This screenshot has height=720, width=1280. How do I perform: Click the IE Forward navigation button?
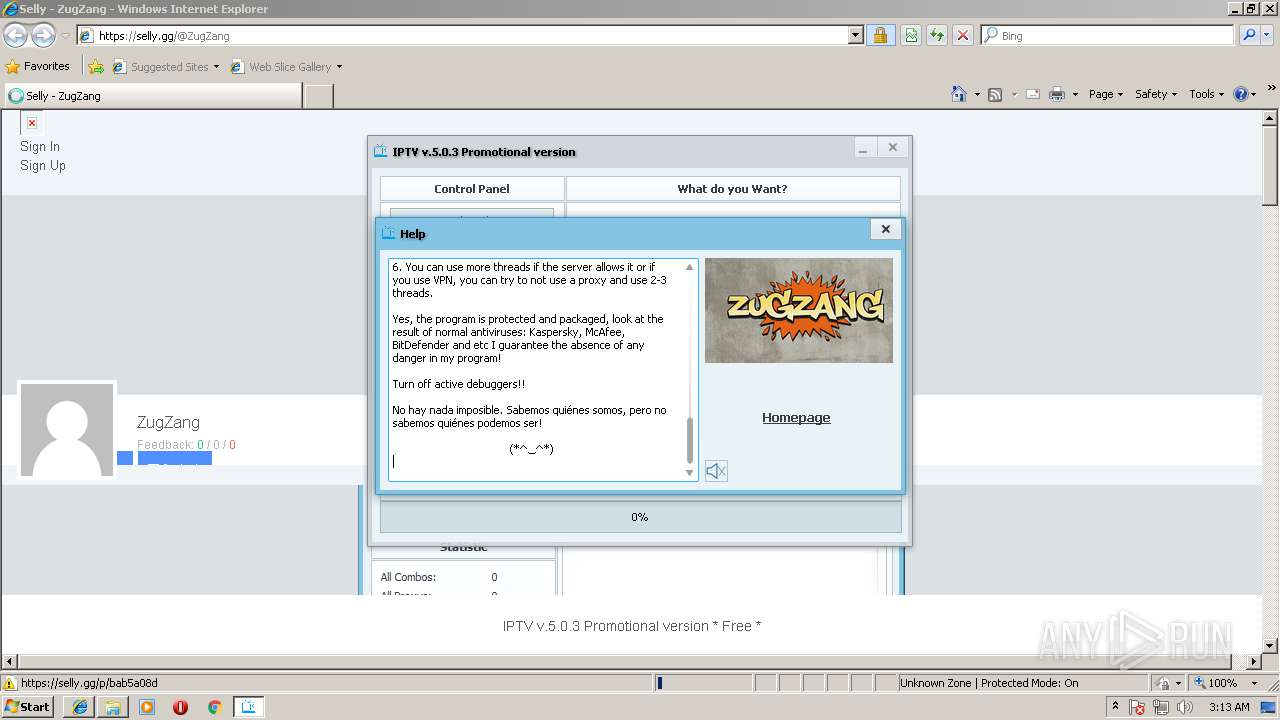(x=43, y=35)
